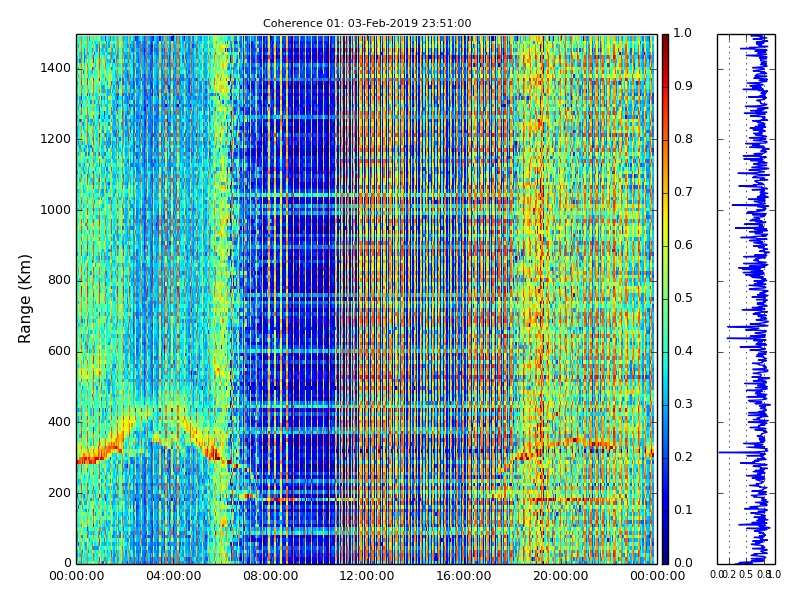Click the colorbar 0.4 label

pos(683,351)
